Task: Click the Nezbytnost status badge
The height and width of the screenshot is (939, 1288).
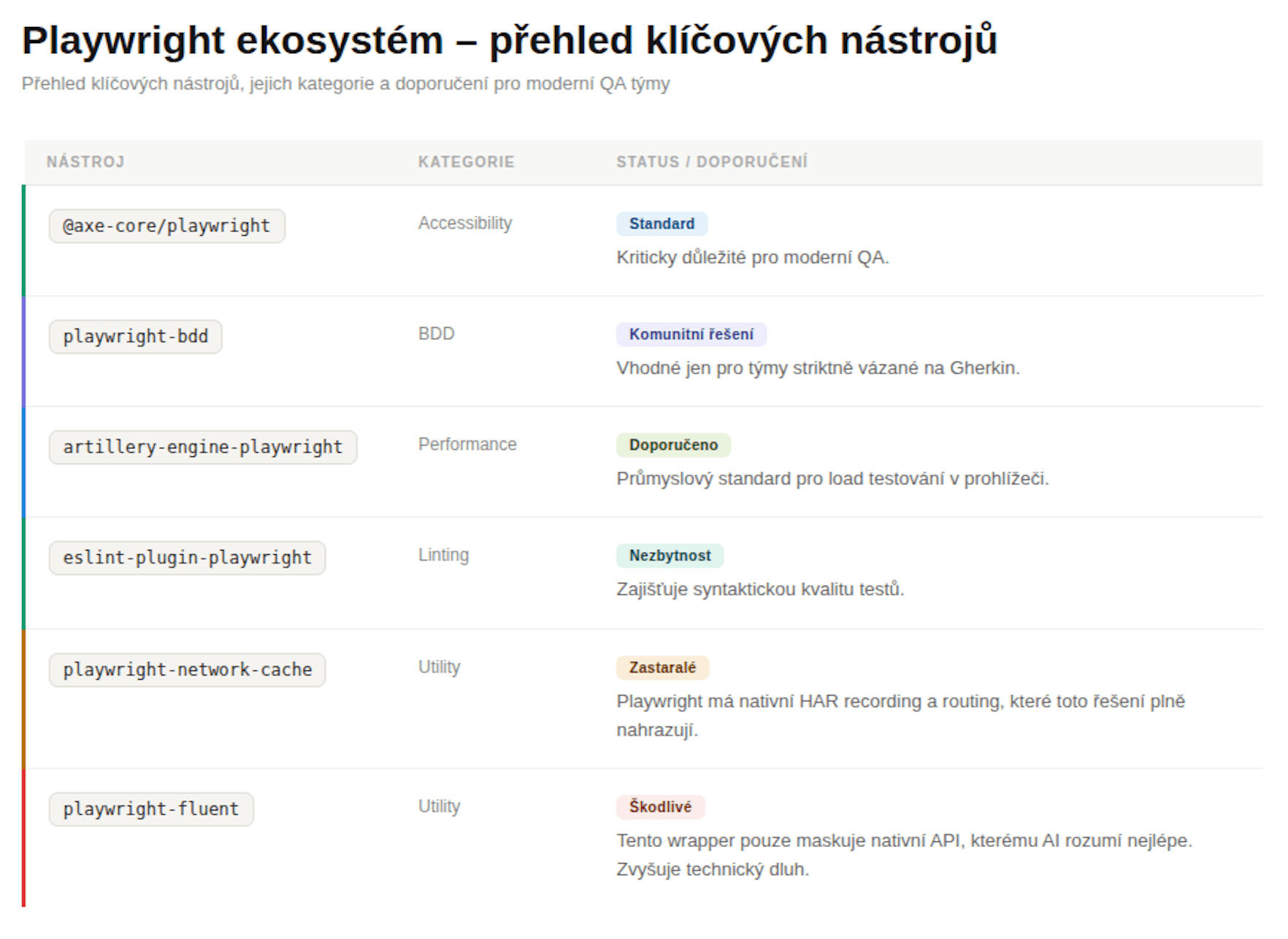Action: point(670,556)
